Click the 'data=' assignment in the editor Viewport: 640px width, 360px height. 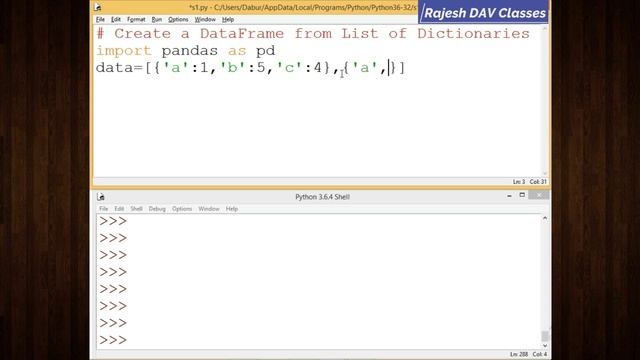tap(120, 67)
